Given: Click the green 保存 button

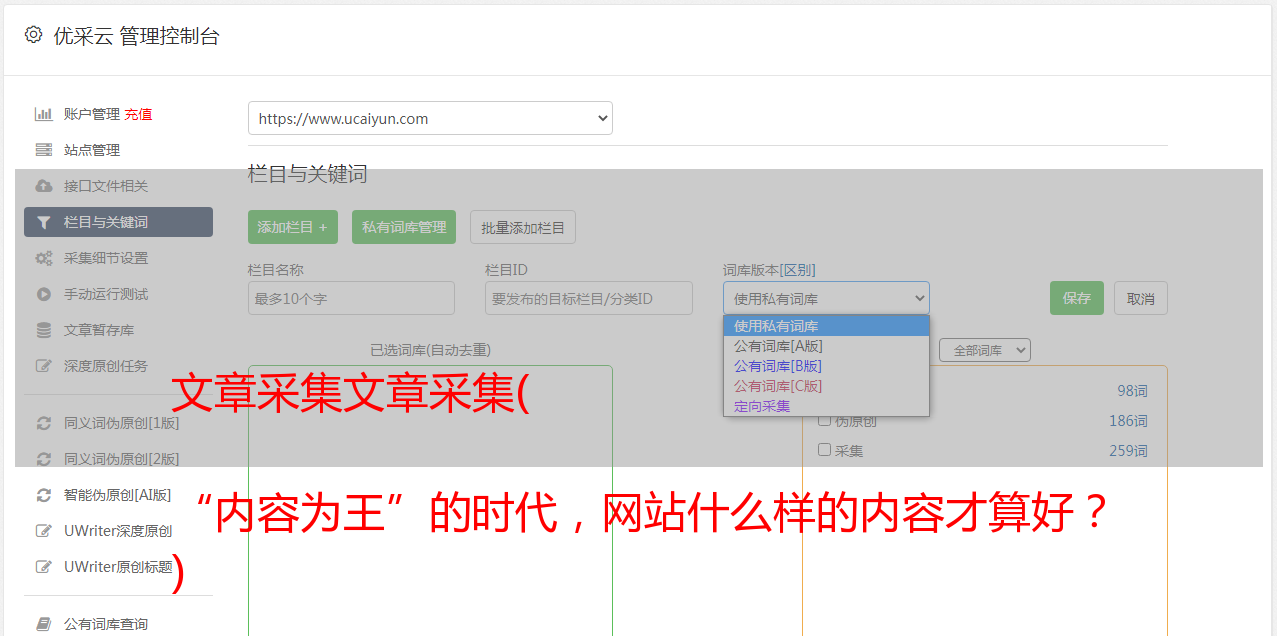Looking at the screenshot, I should tap(1077, 298).
